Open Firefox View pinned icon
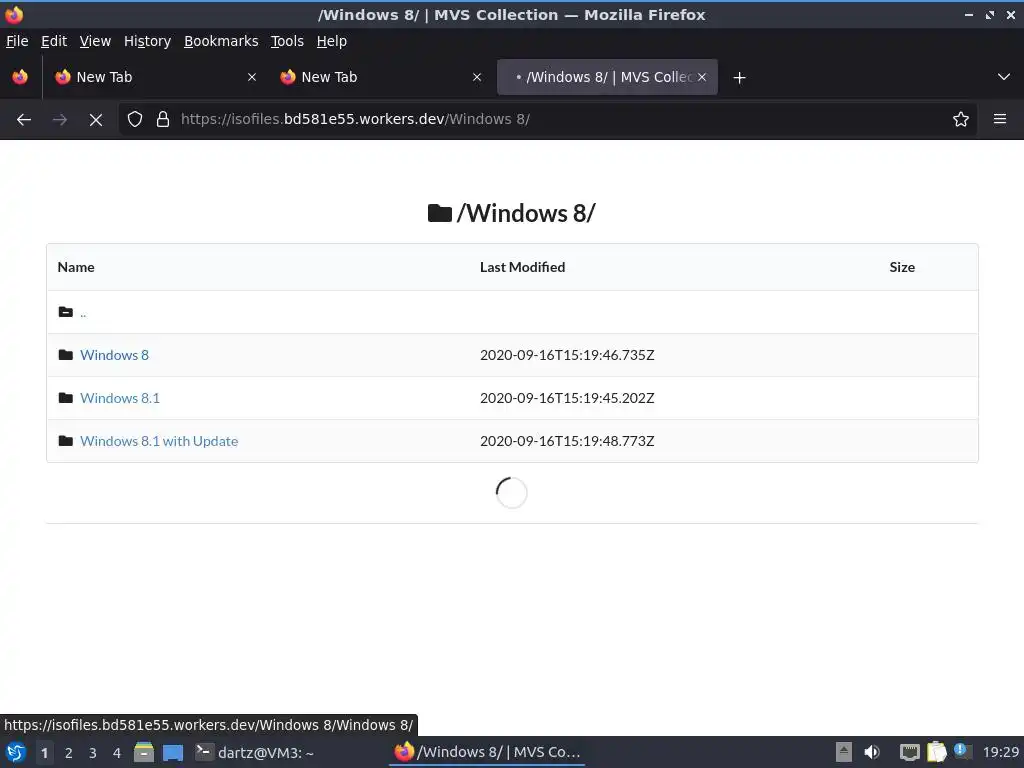Viewport: 1024px width, 768px height. pyautogui.click(x=20, y=77)
